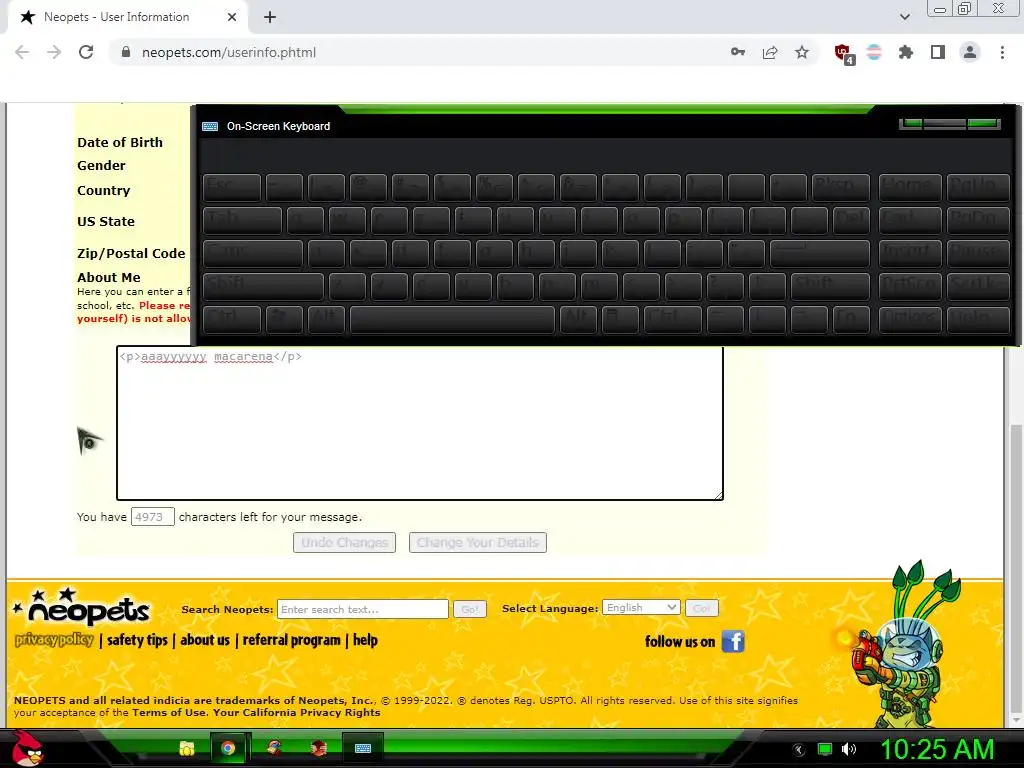Open saved passwords key icon

(738, 52)
